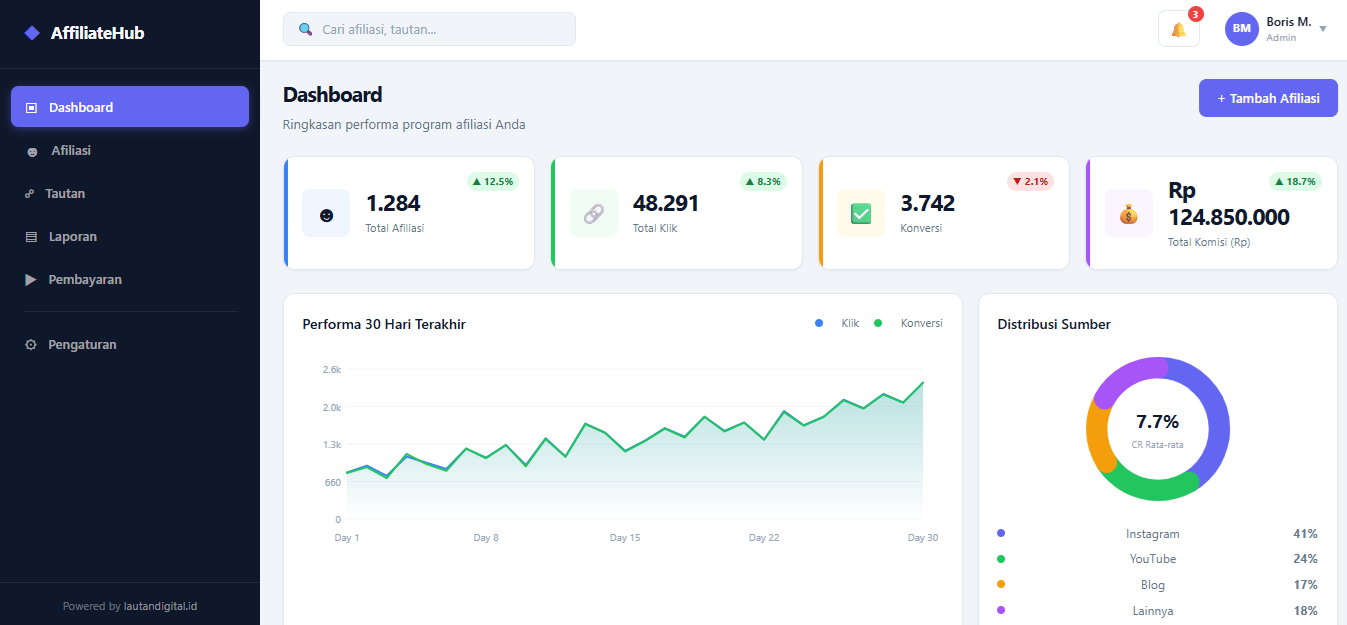Click the 48.291 Total Klik value
The image size is (1347, 625).
(666, 204)
